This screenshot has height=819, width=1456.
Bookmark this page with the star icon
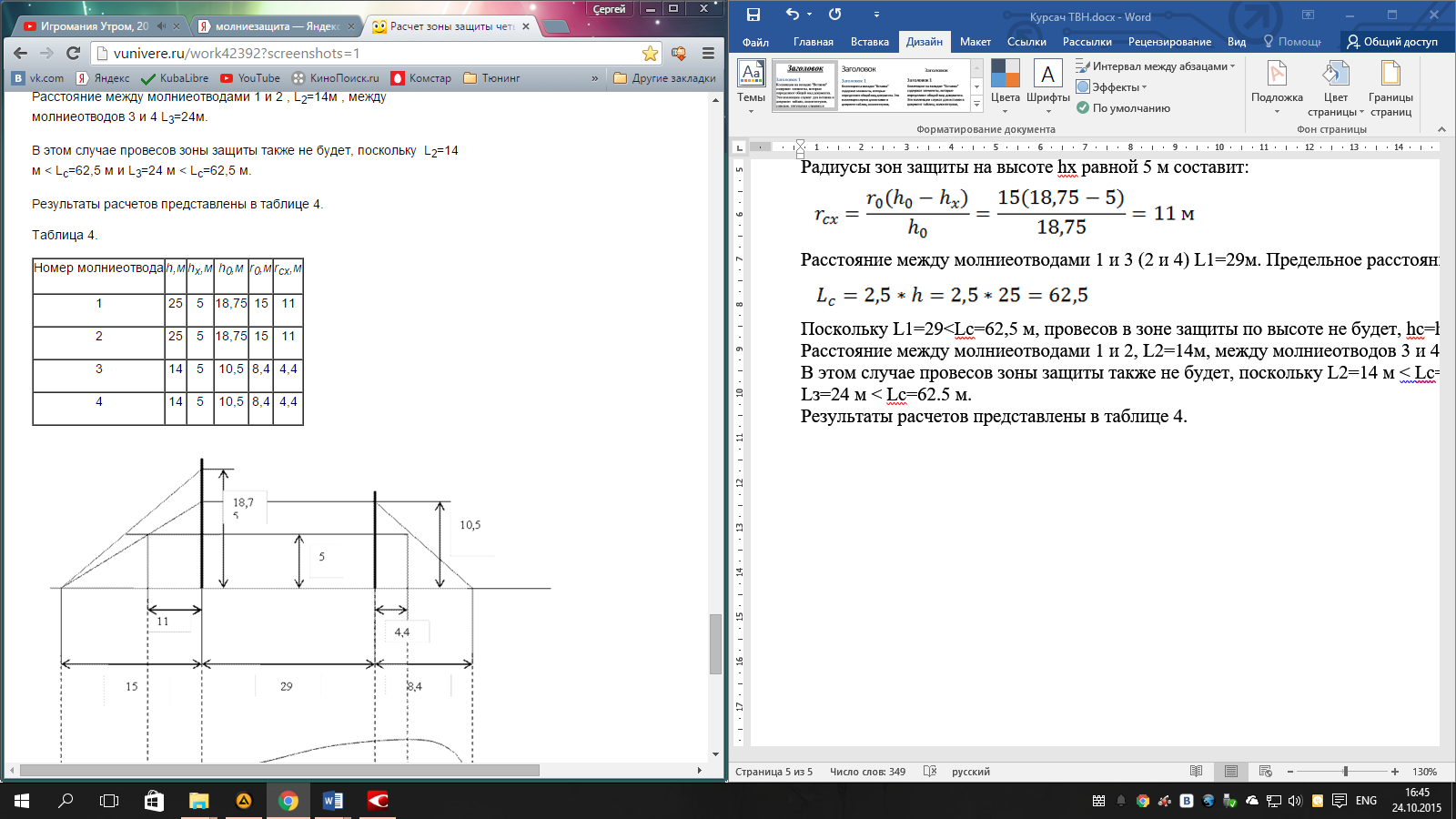click(x=650, y=54)
